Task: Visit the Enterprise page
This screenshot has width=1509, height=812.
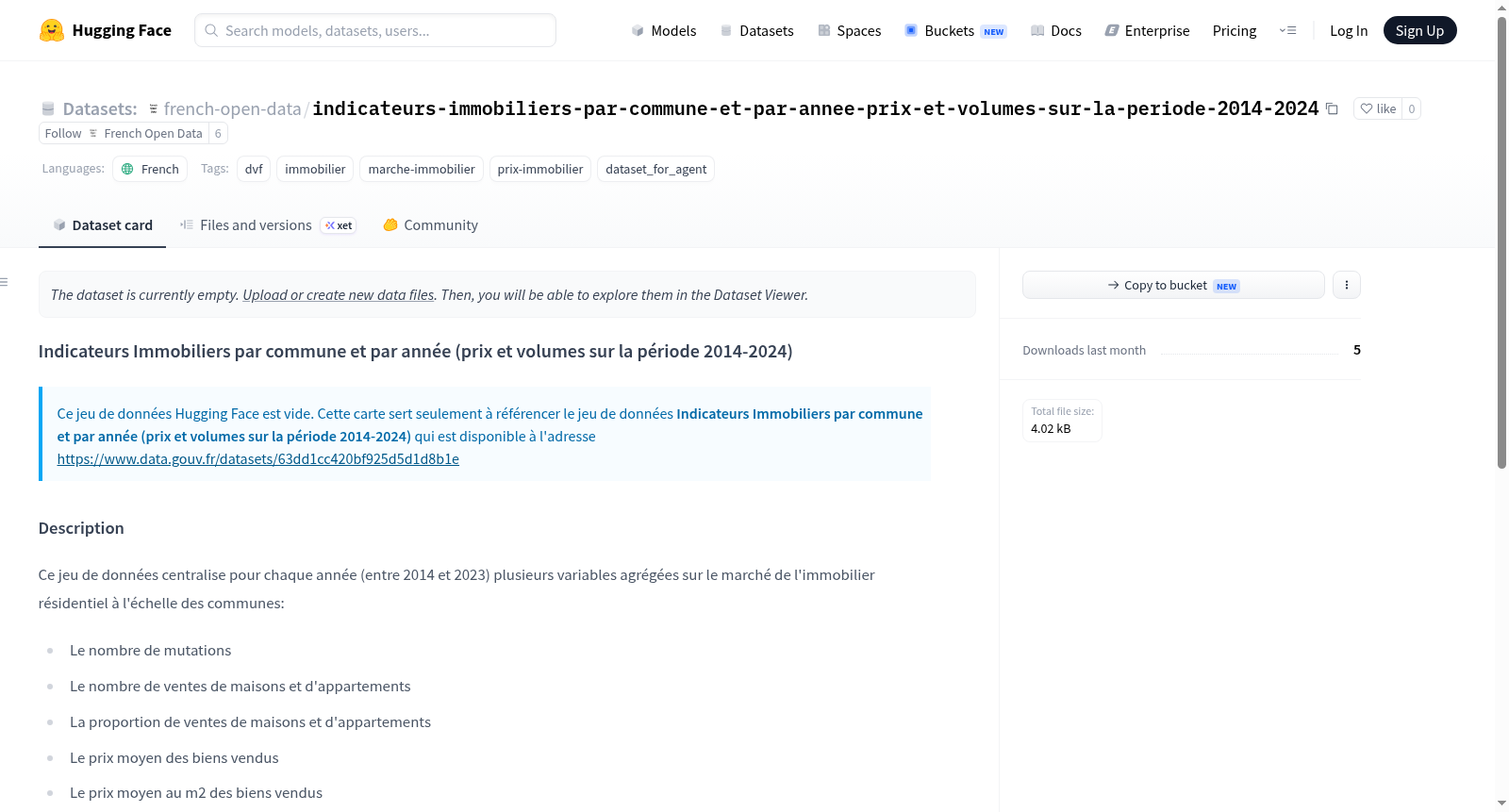Action: [x=1147, y=30]
